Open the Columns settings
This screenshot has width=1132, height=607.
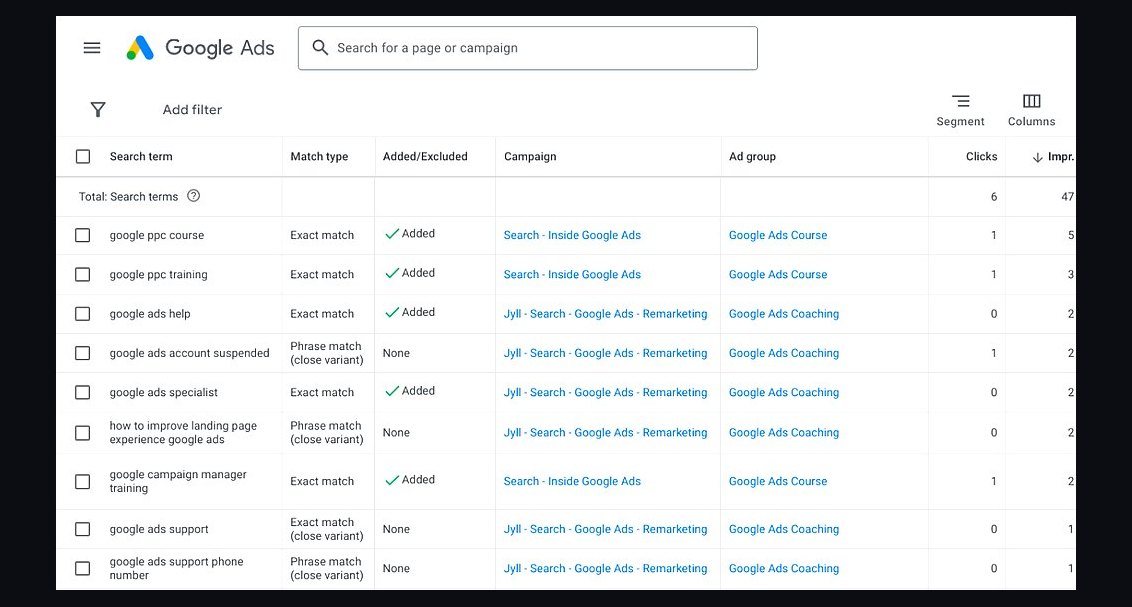[x=1032, y=110]
